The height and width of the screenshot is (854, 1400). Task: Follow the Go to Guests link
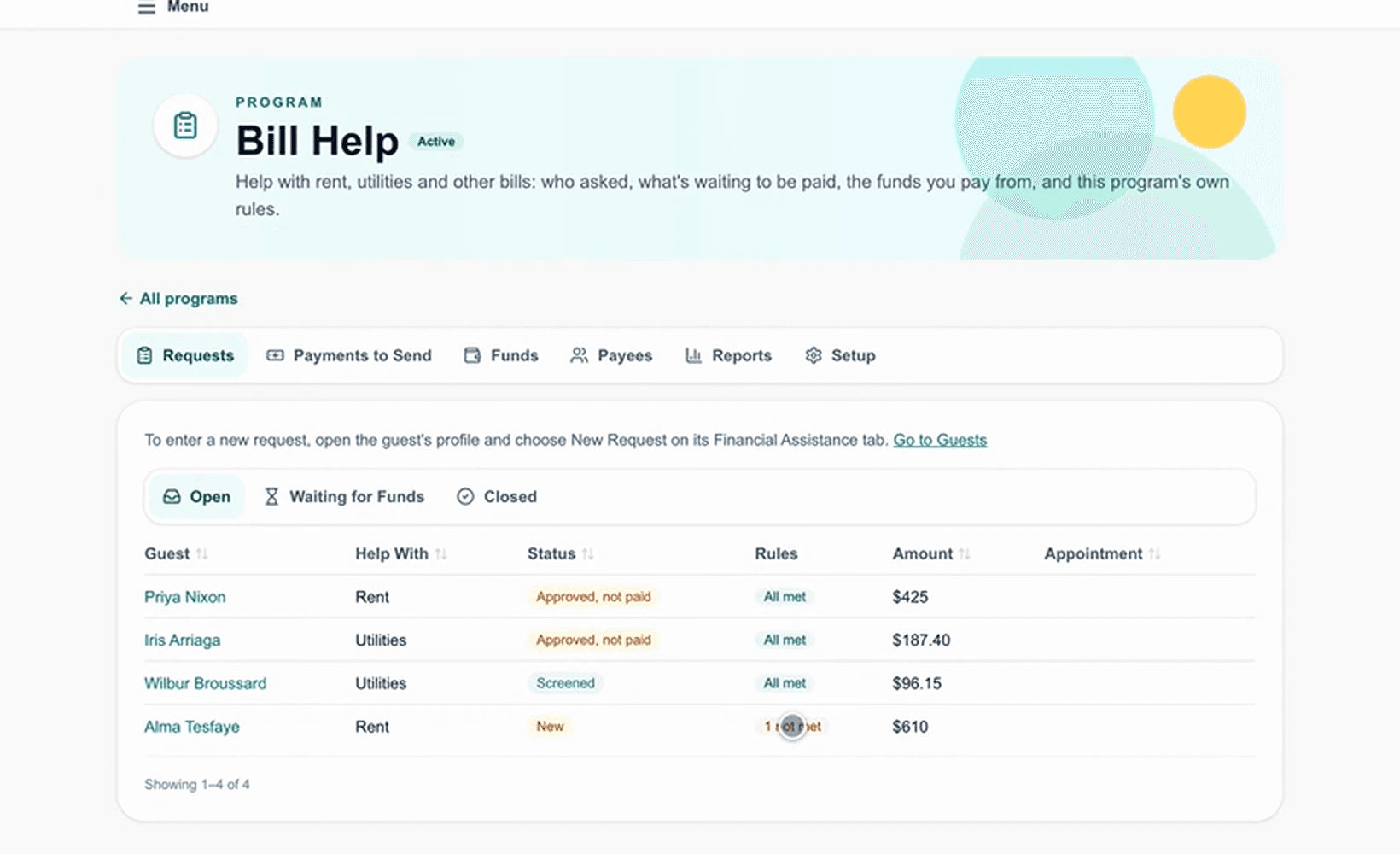940,440
